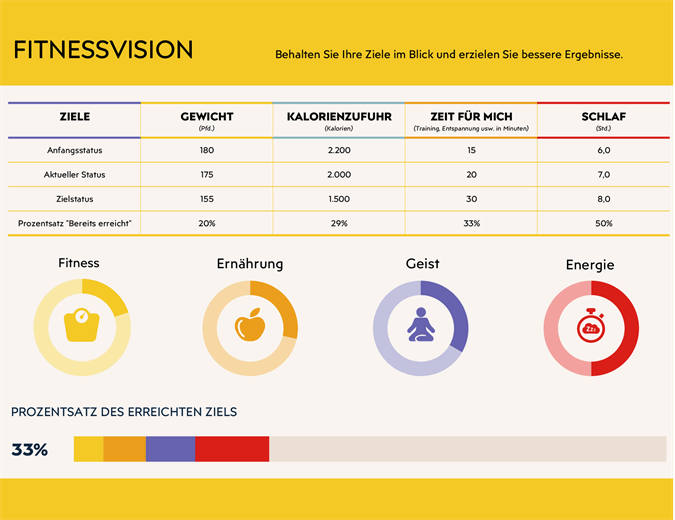Click the purple segment of progress bar
675x520 pixels.
tap(170, 449)
